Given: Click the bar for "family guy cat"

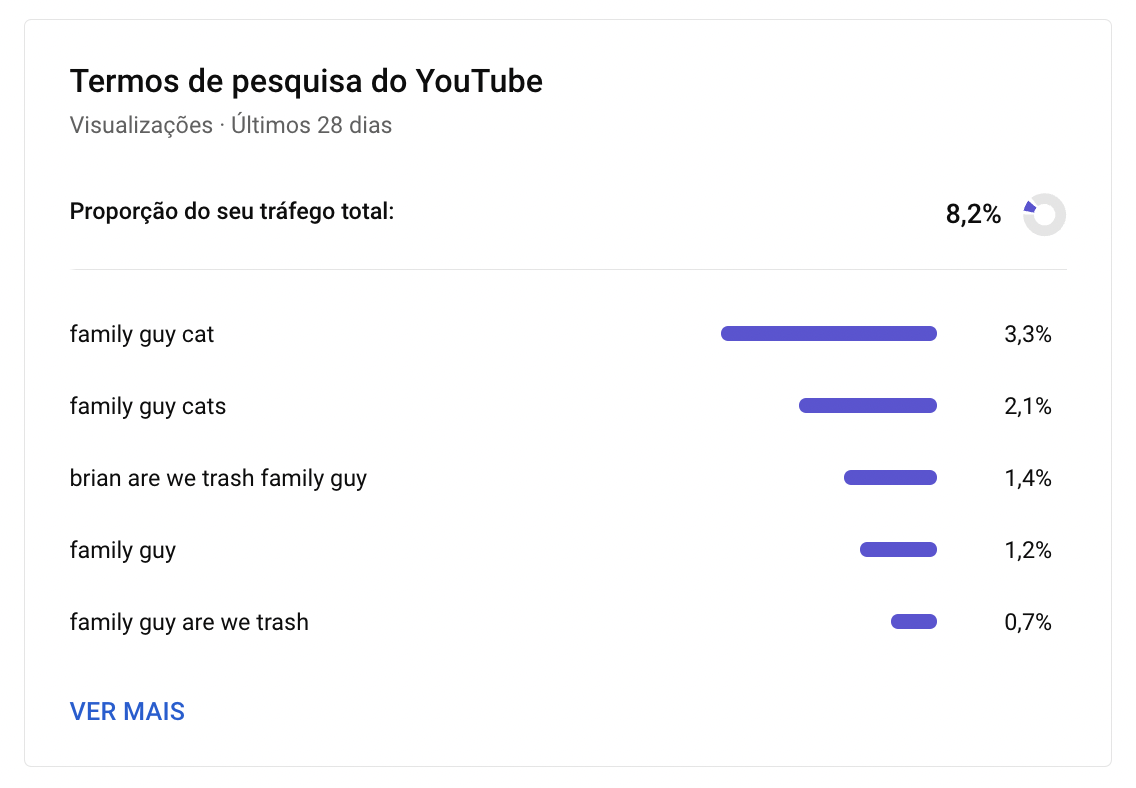Looking at the screenshot, I should coord(828,334).
